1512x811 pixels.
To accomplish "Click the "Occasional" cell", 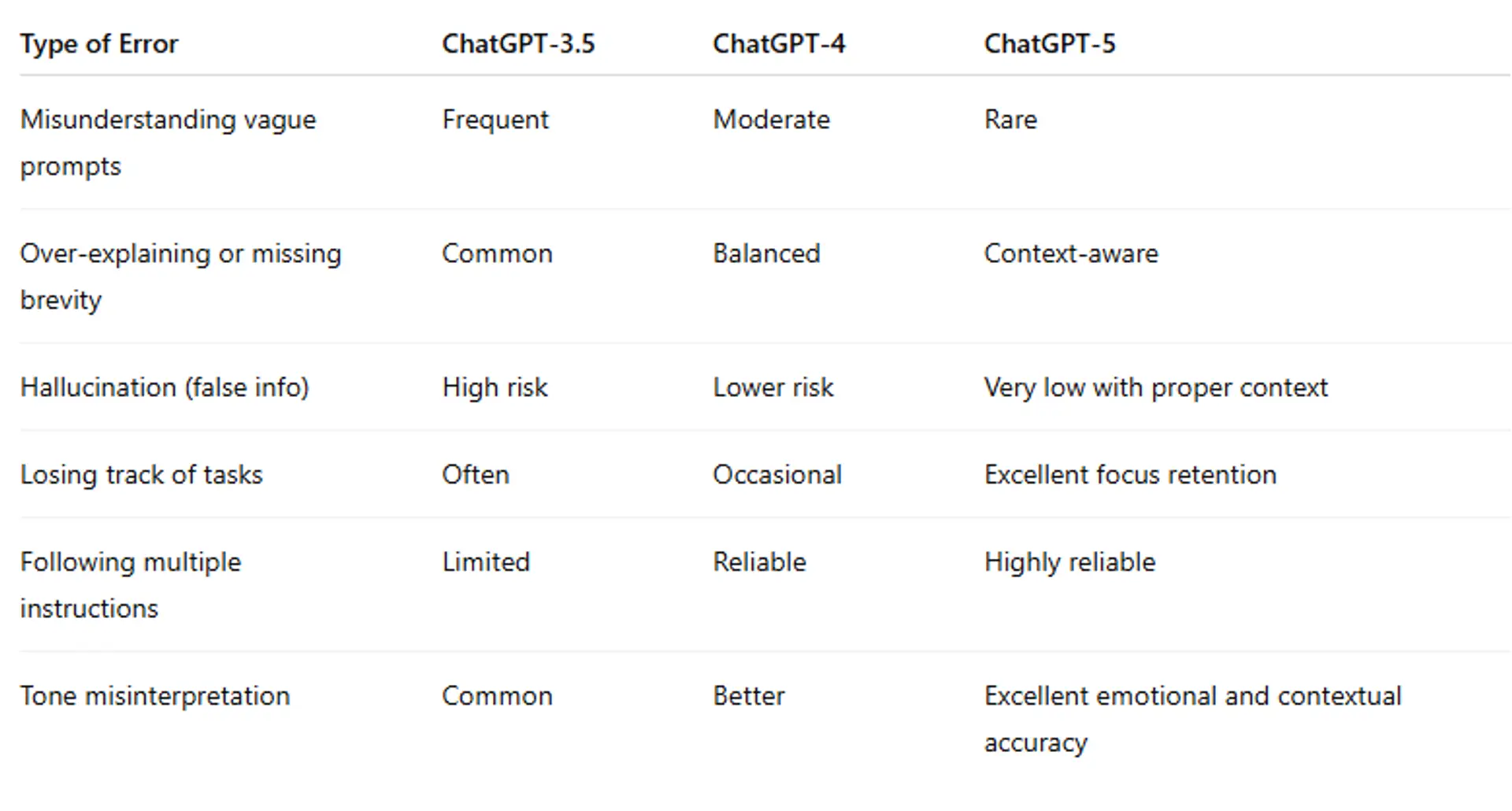I will (x=777, y=475).
